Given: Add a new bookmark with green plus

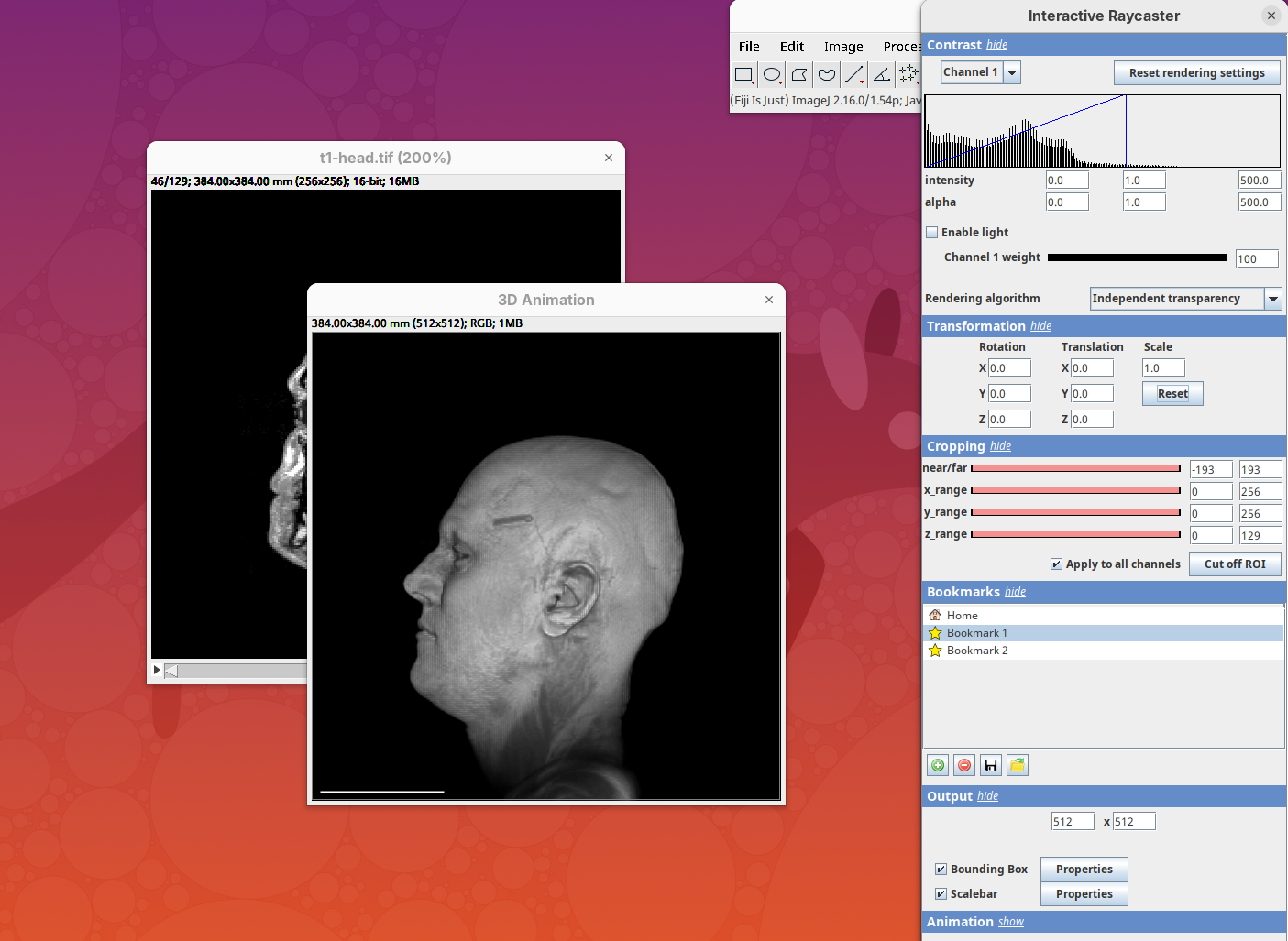Looking at the screenshot, I should [938, 765].
